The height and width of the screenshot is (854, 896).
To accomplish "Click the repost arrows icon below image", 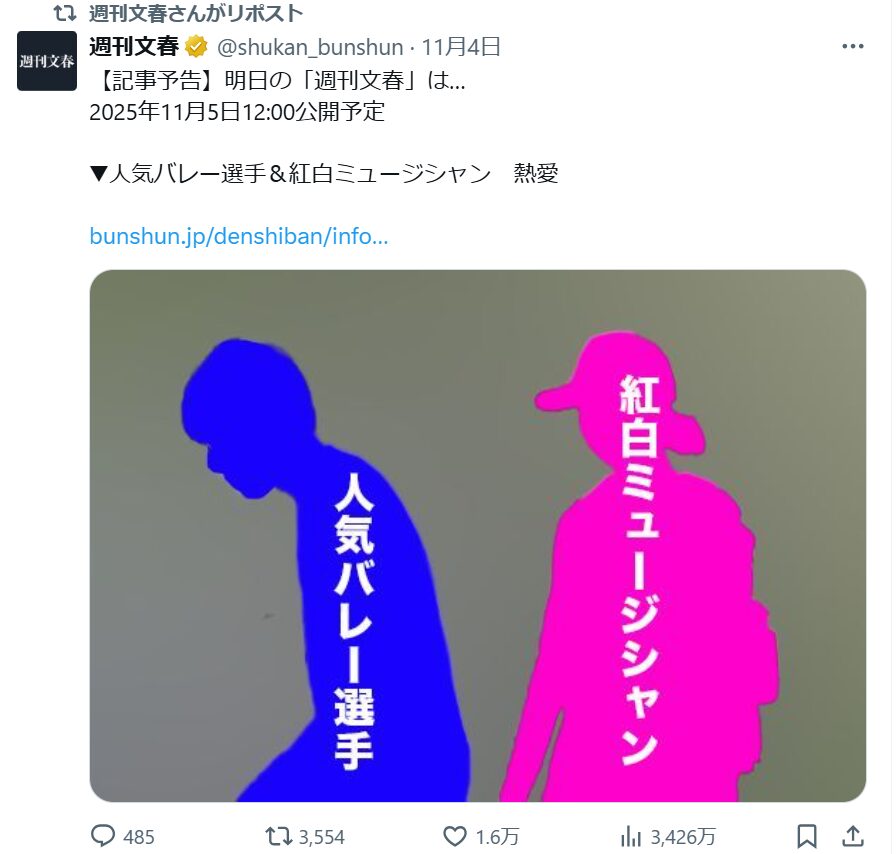I will [278, 836].
